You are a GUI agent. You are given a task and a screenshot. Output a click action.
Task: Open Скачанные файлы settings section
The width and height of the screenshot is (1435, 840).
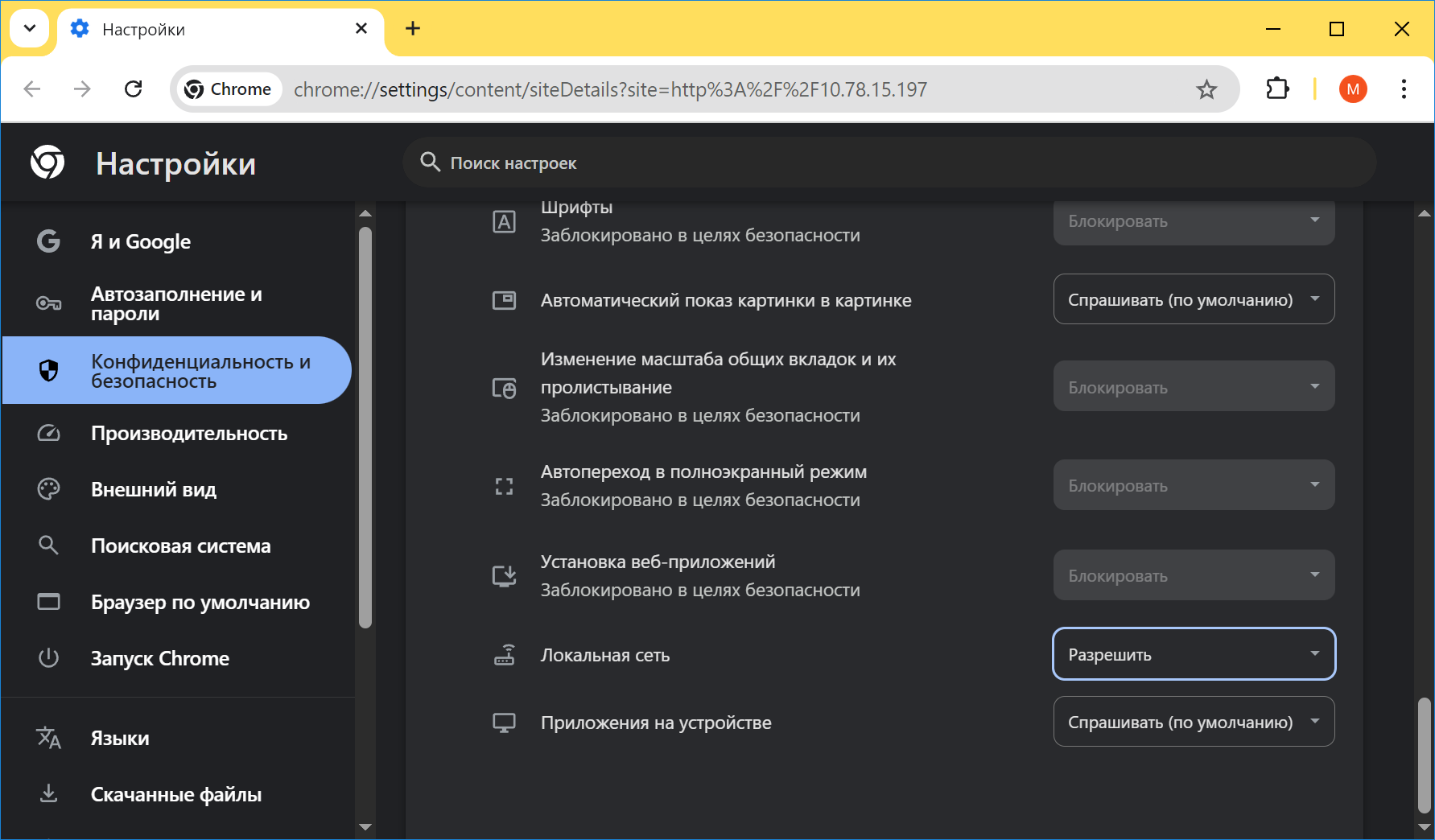point(176,795)
